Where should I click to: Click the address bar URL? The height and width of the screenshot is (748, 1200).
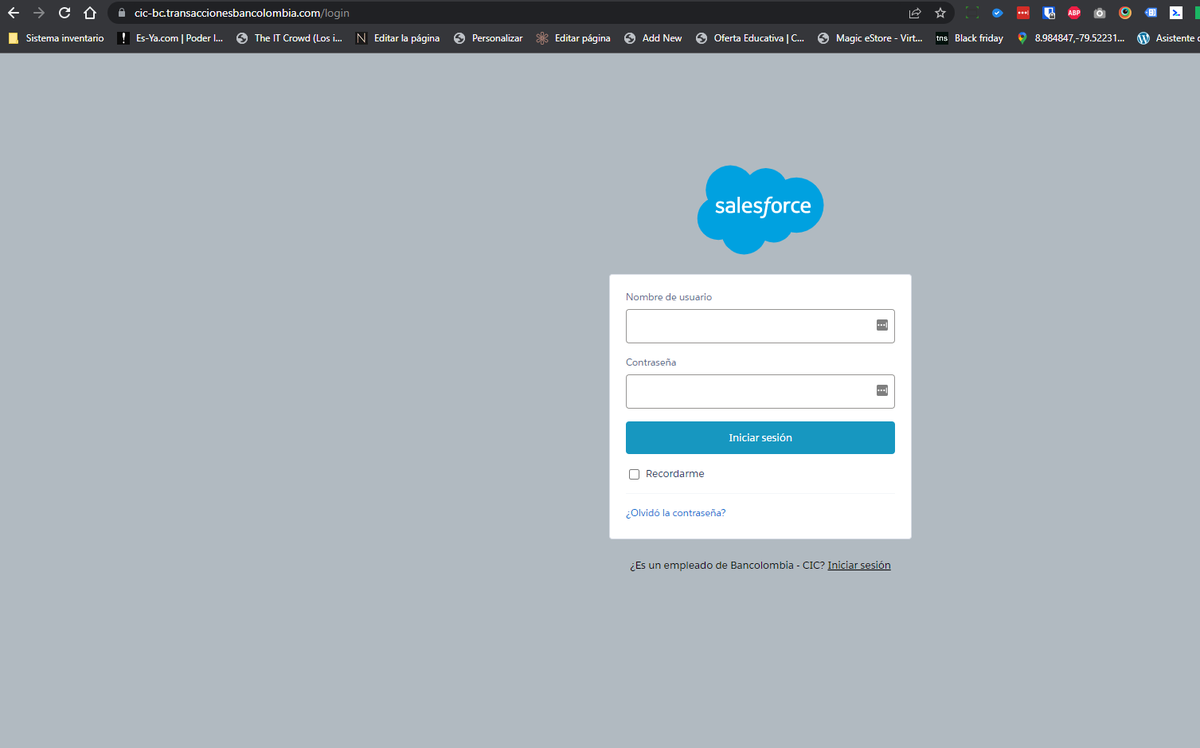(242, 13)
